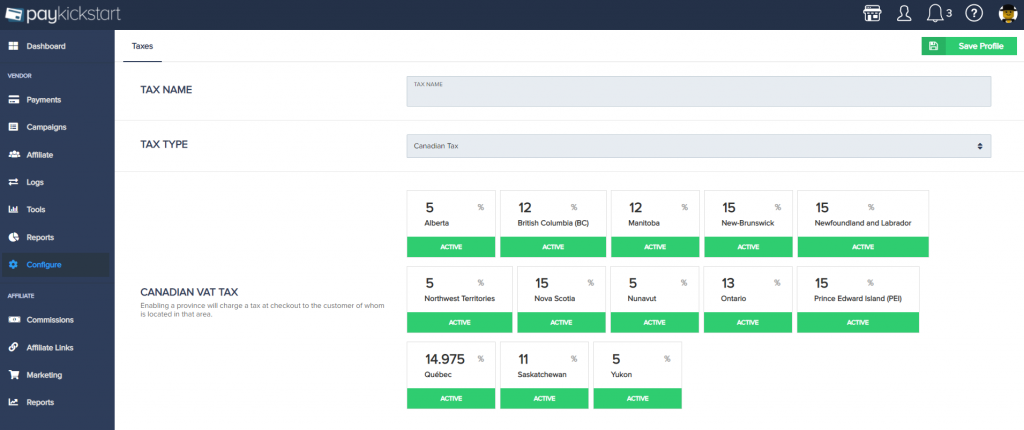This screenshot has height=430, width=1024.
Task: Click the Dashboard icon in sidebar
Action: point(14,46)
